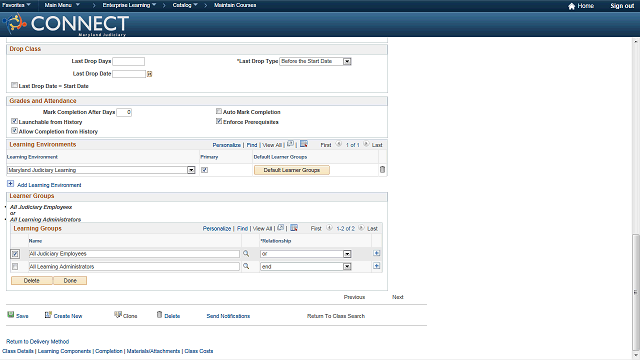Image resolution: width=640 pixels, height=360 pixels.
Task: Click Return to Delivery Method link
Action: [x=38, y=342]
